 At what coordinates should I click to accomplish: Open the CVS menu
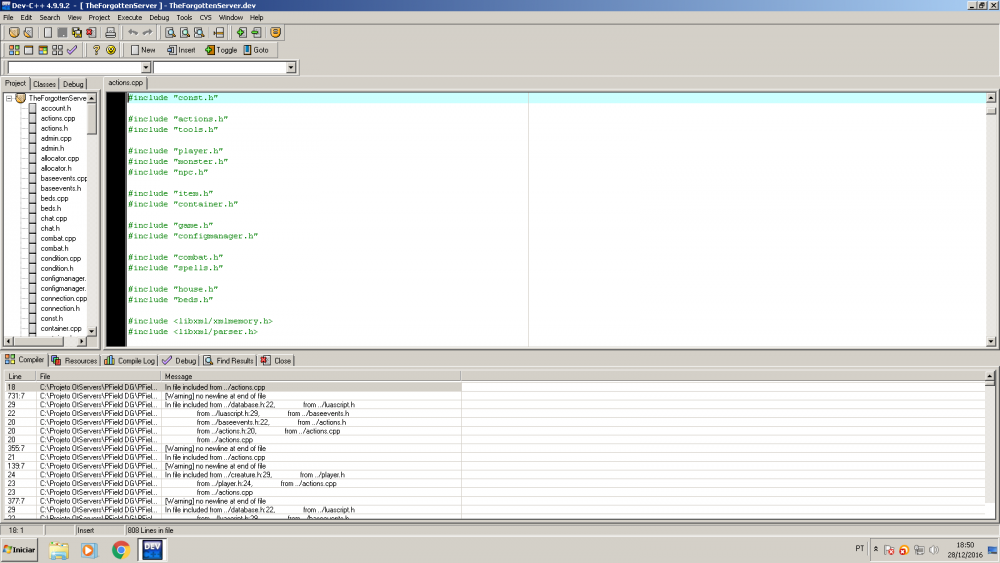205,17
